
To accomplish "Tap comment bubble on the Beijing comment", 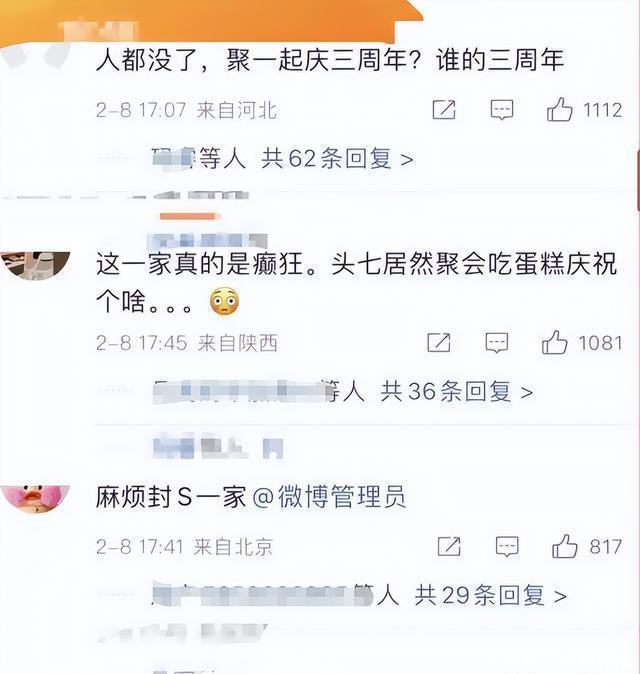I will tap(507, 547).
